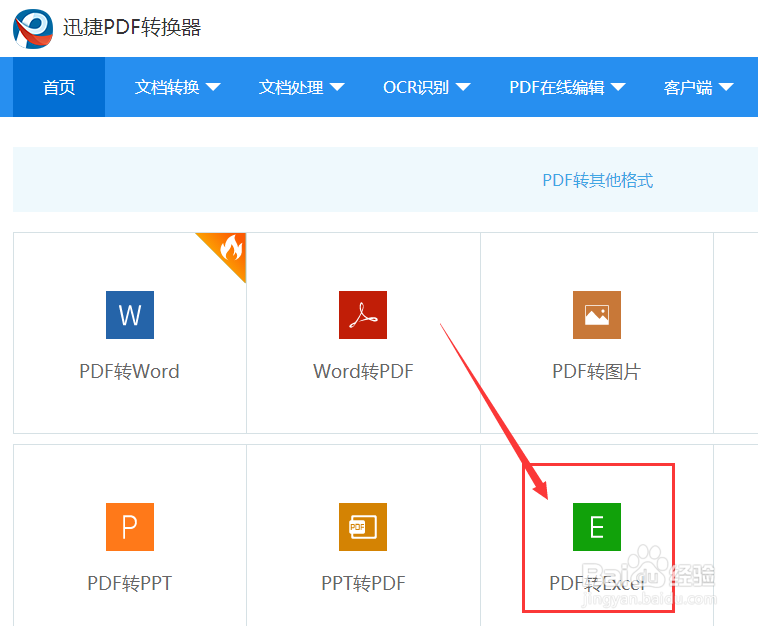This screenshot has width=758, height=626.
Task: Click the PDF转图片 label
Action: click(597, 371)
